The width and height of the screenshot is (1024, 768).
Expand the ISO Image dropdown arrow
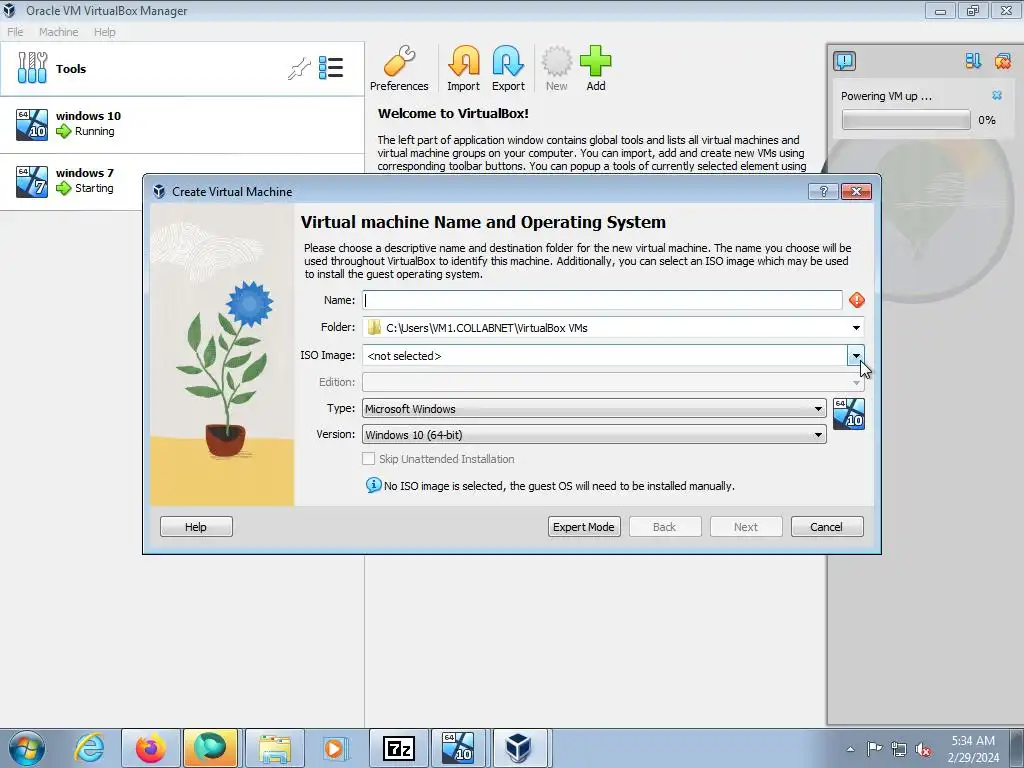(x=856, y=356)
